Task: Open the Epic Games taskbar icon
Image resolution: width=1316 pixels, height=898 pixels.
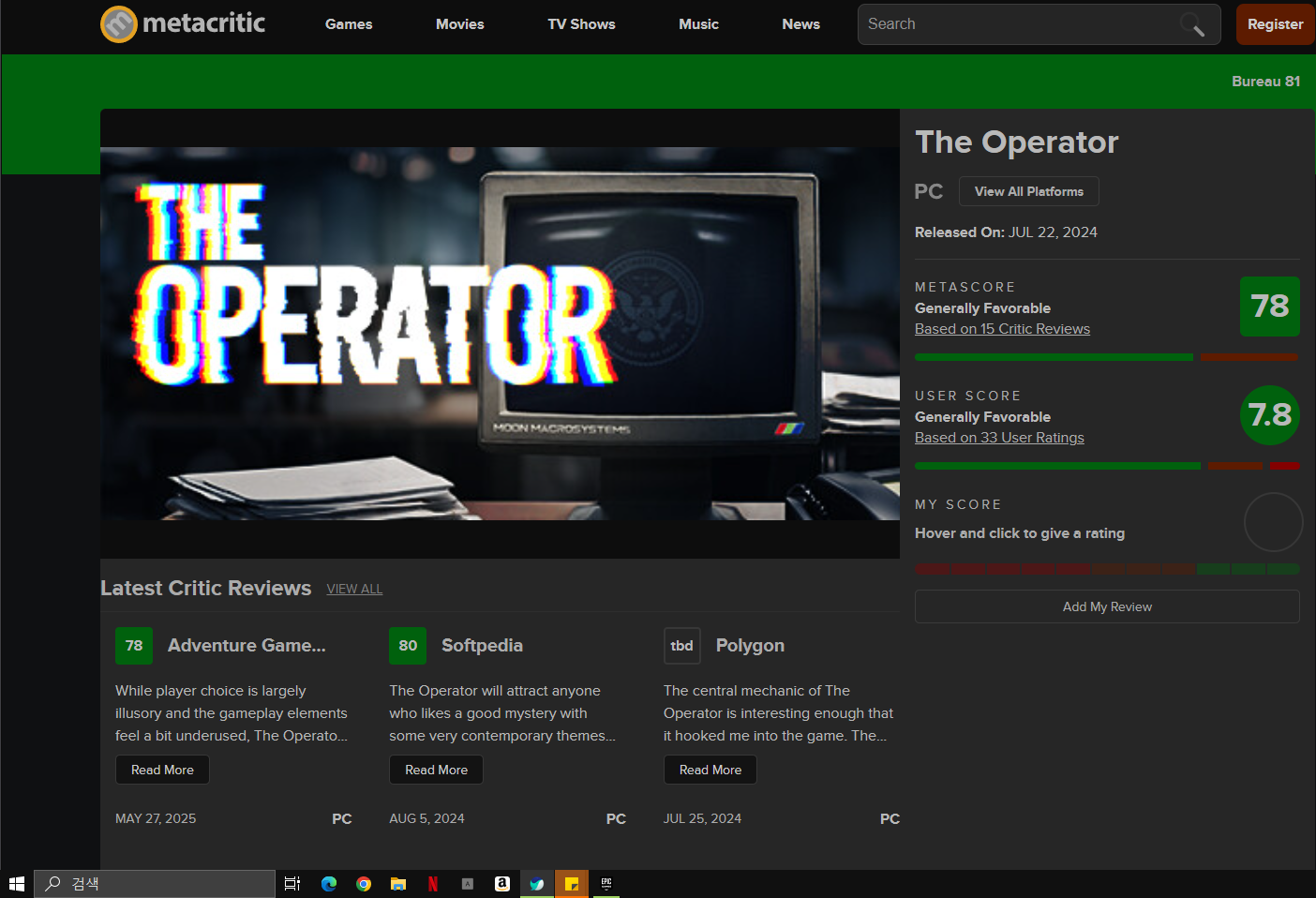Action: point(606,884)
